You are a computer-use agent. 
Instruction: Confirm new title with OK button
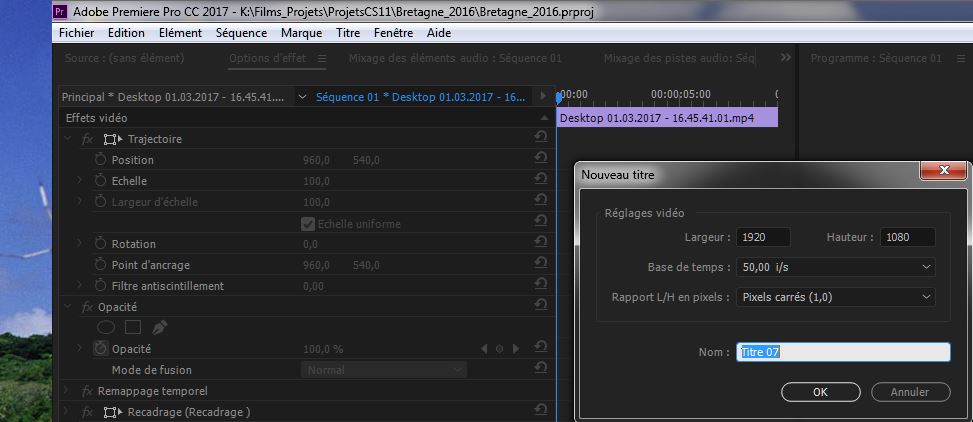[820, 392]
